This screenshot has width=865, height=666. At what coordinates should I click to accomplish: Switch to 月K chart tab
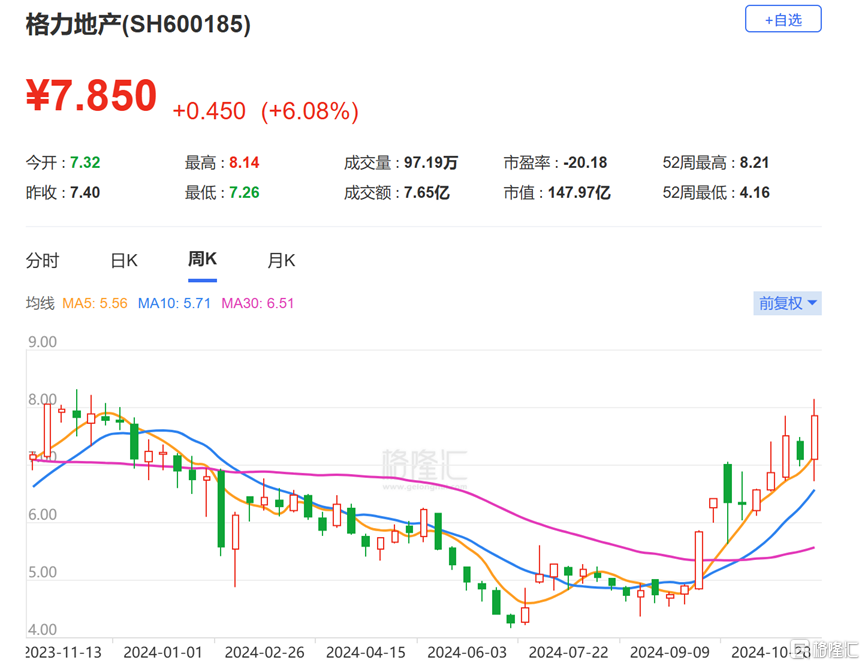pos(281,260)
